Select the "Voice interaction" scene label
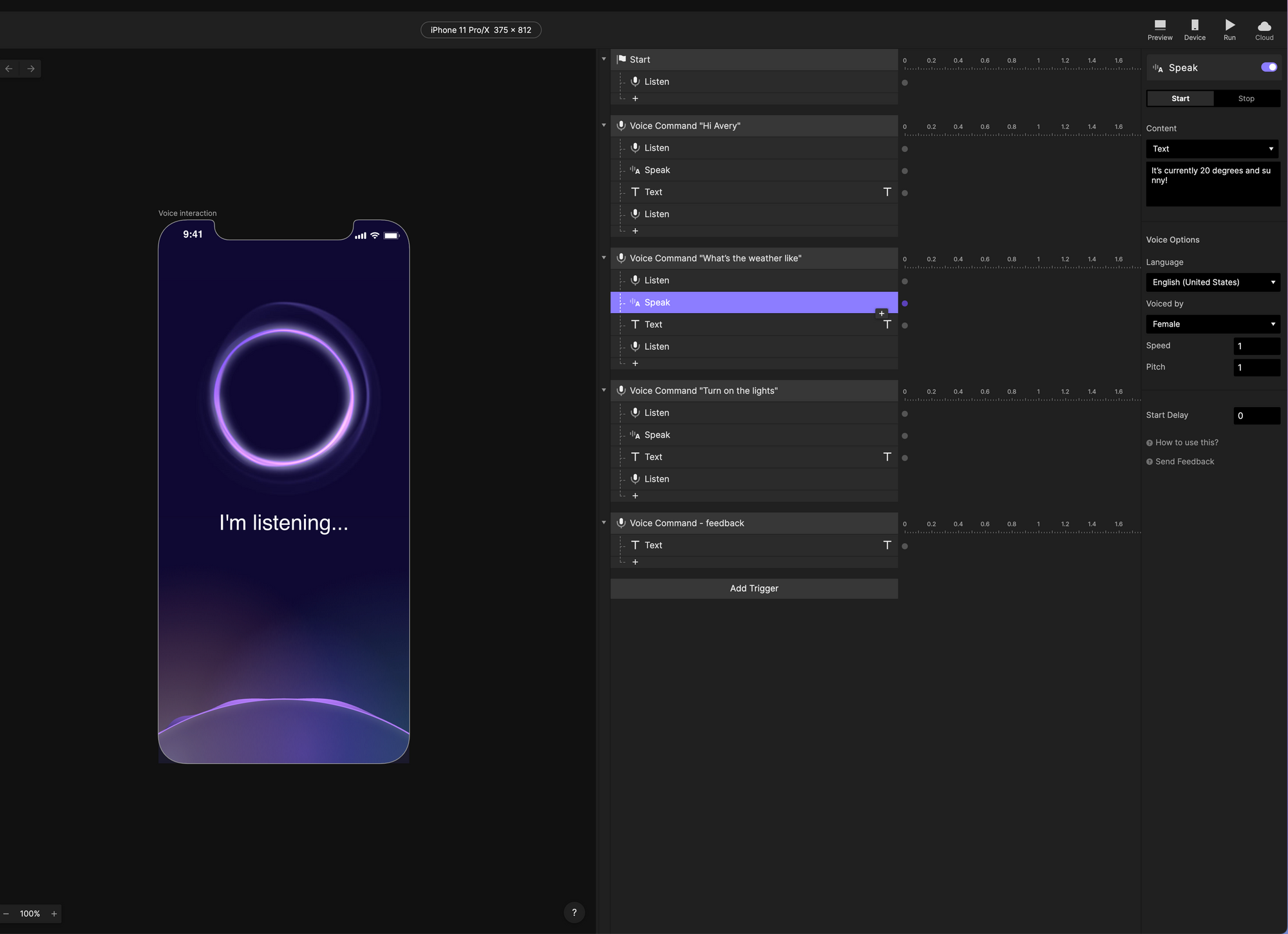This screenshot has height=934, width=1288. click(187, 213)
